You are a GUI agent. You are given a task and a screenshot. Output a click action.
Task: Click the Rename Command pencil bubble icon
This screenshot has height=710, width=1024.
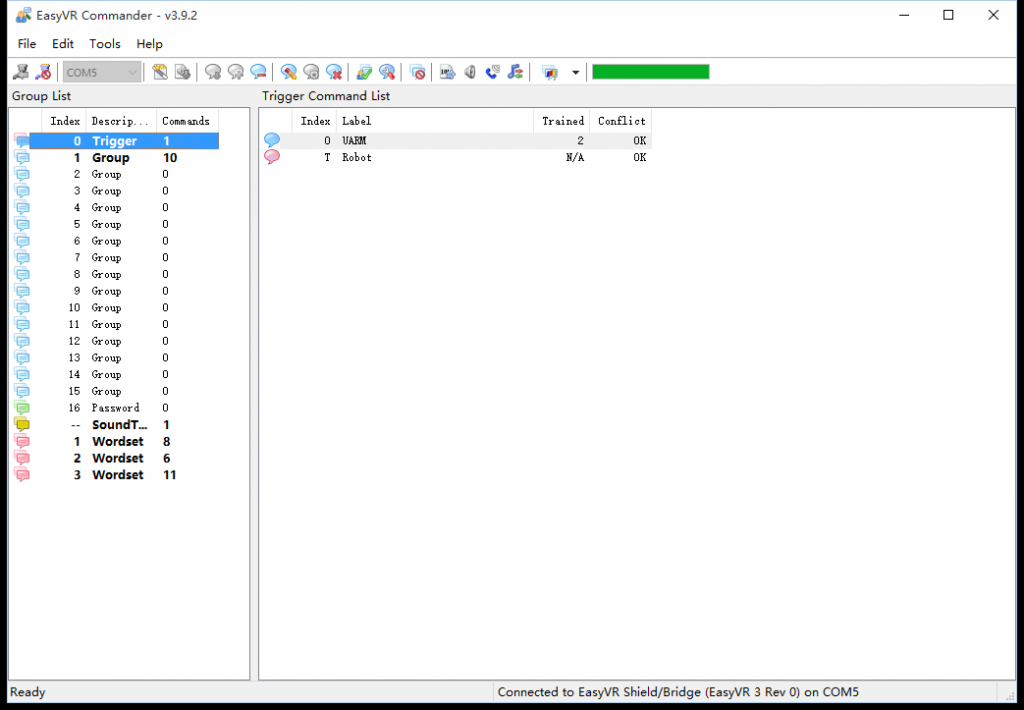tap(289, 72)
